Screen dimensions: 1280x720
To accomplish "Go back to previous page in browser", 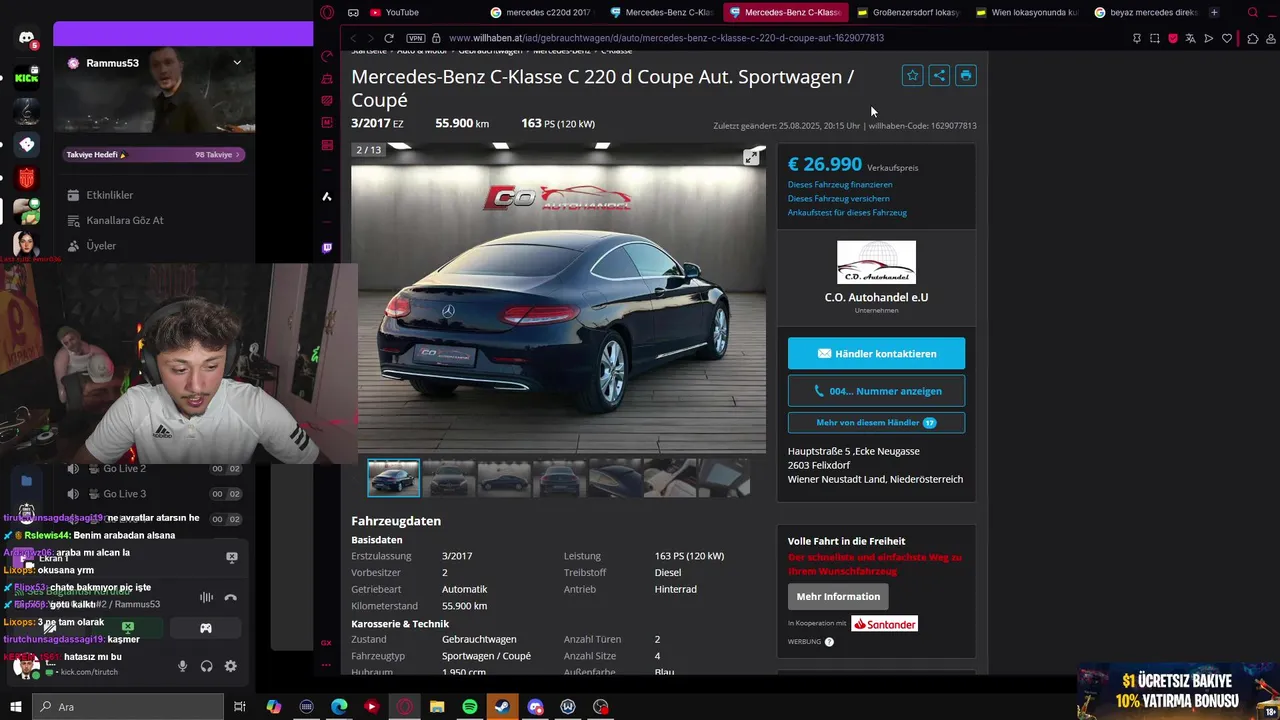I will click(353, 38).
